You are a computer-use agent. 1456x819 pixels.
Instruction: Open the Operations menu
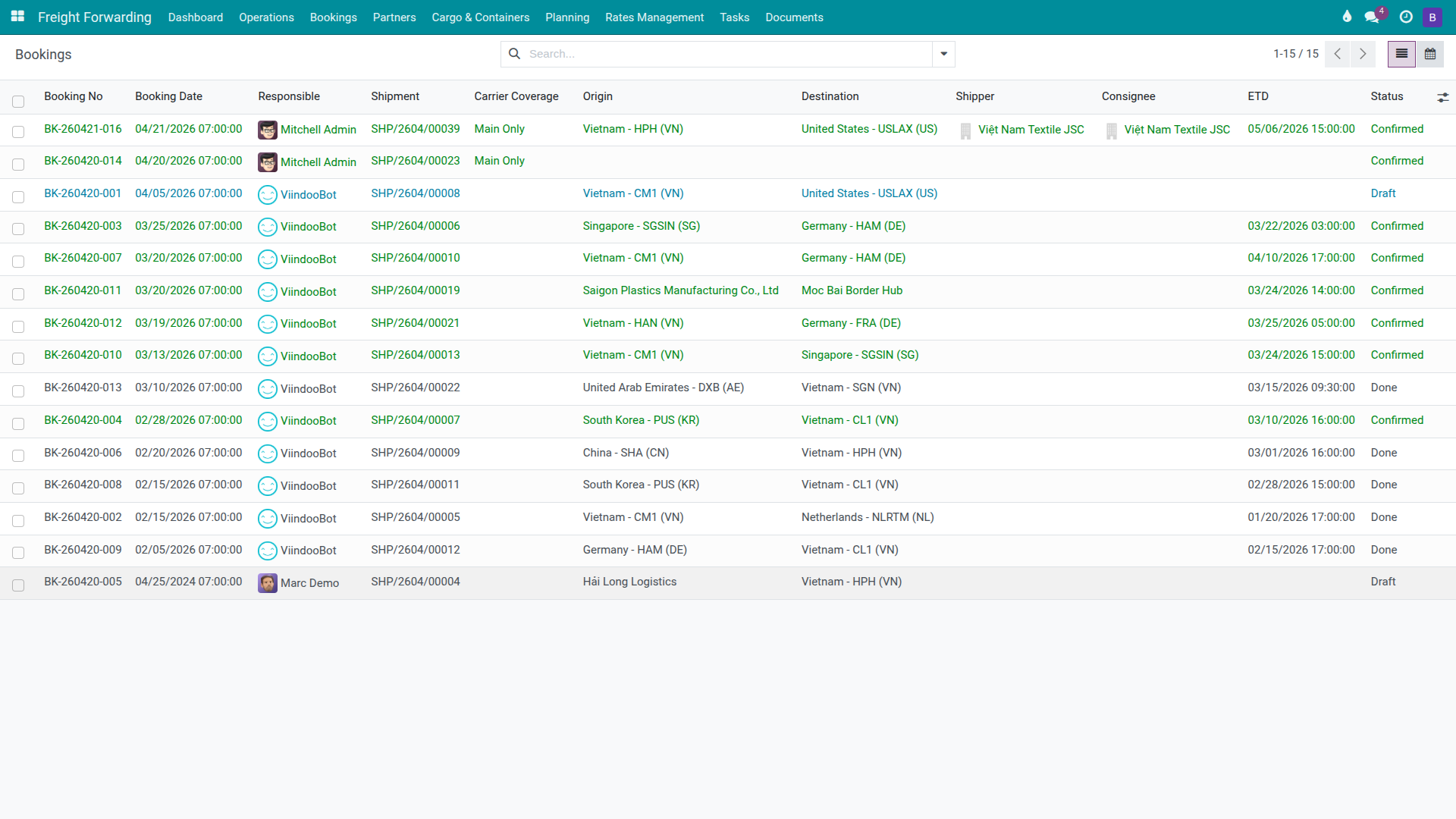point(266,17)
